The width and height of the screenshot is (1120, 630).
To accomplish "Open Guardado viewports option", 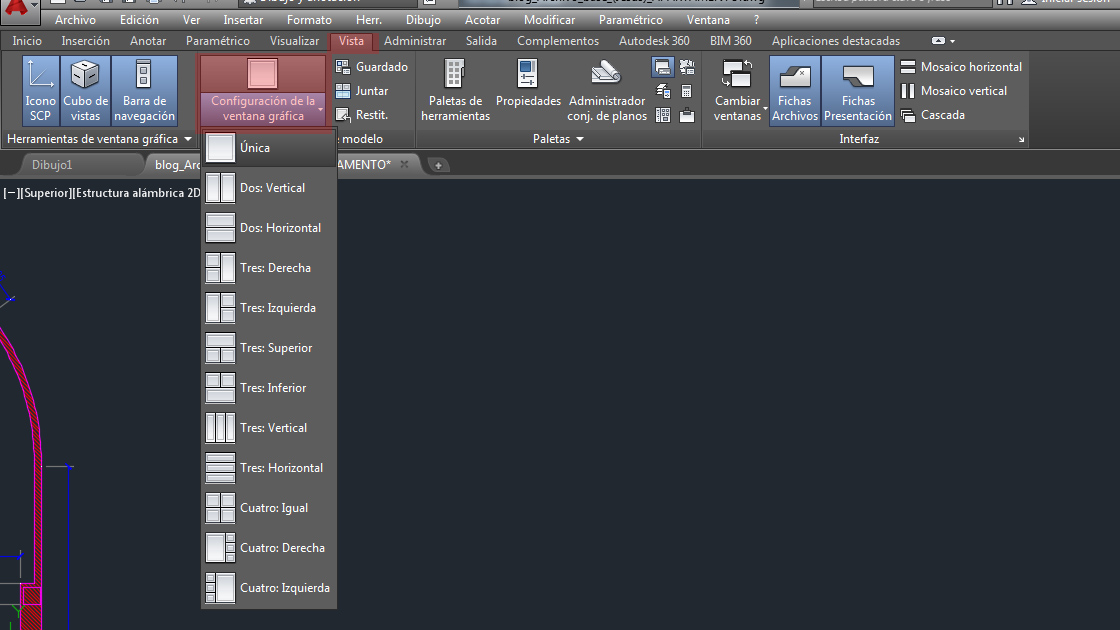I will (x=371, y=66).
